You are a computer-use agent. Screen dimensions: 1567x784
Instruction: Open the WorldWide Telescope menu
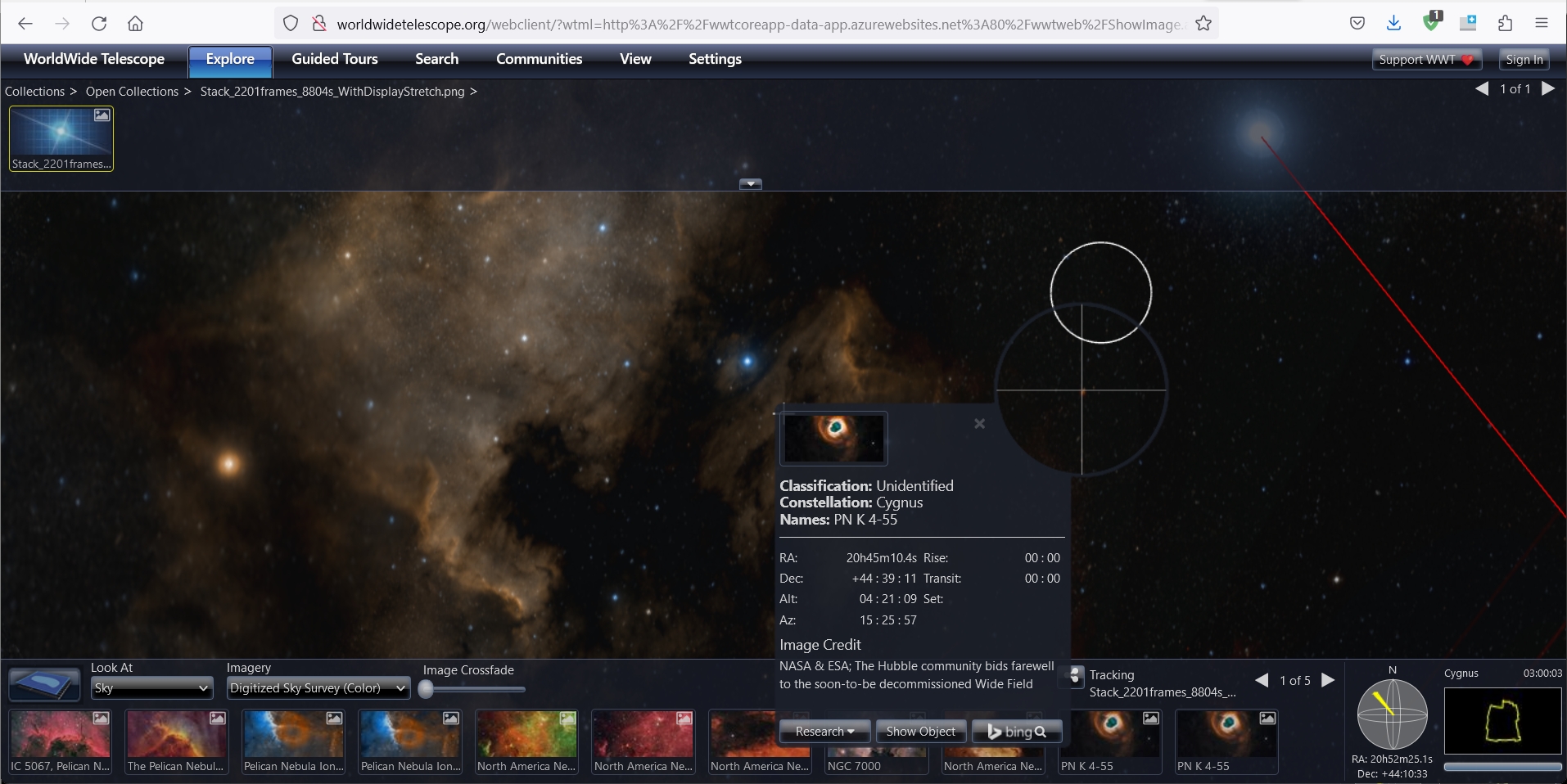(94, 59)
